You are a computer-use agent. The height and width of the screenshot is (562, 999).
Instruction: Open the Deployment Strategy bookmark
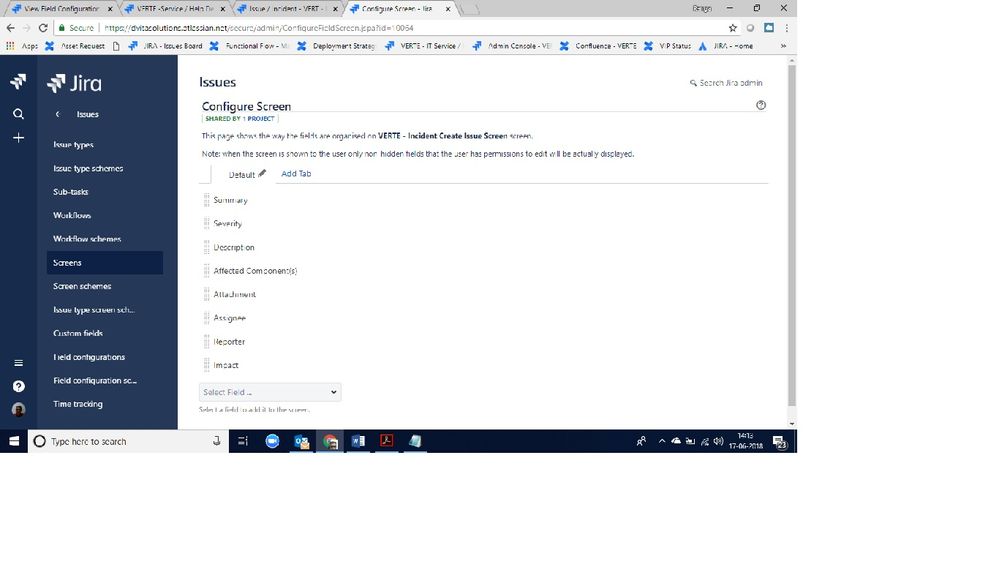[336, 46]
